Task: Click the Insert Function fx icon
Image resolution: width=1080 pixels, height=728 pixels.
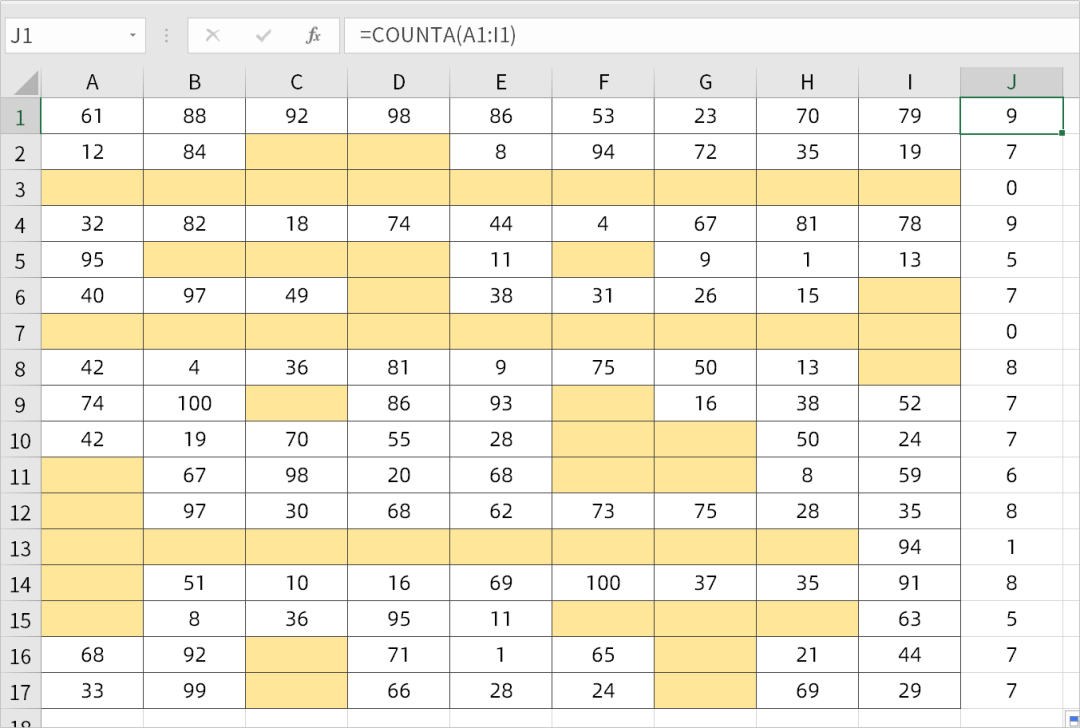Action: pyautogui.click(x=313, y=36)
